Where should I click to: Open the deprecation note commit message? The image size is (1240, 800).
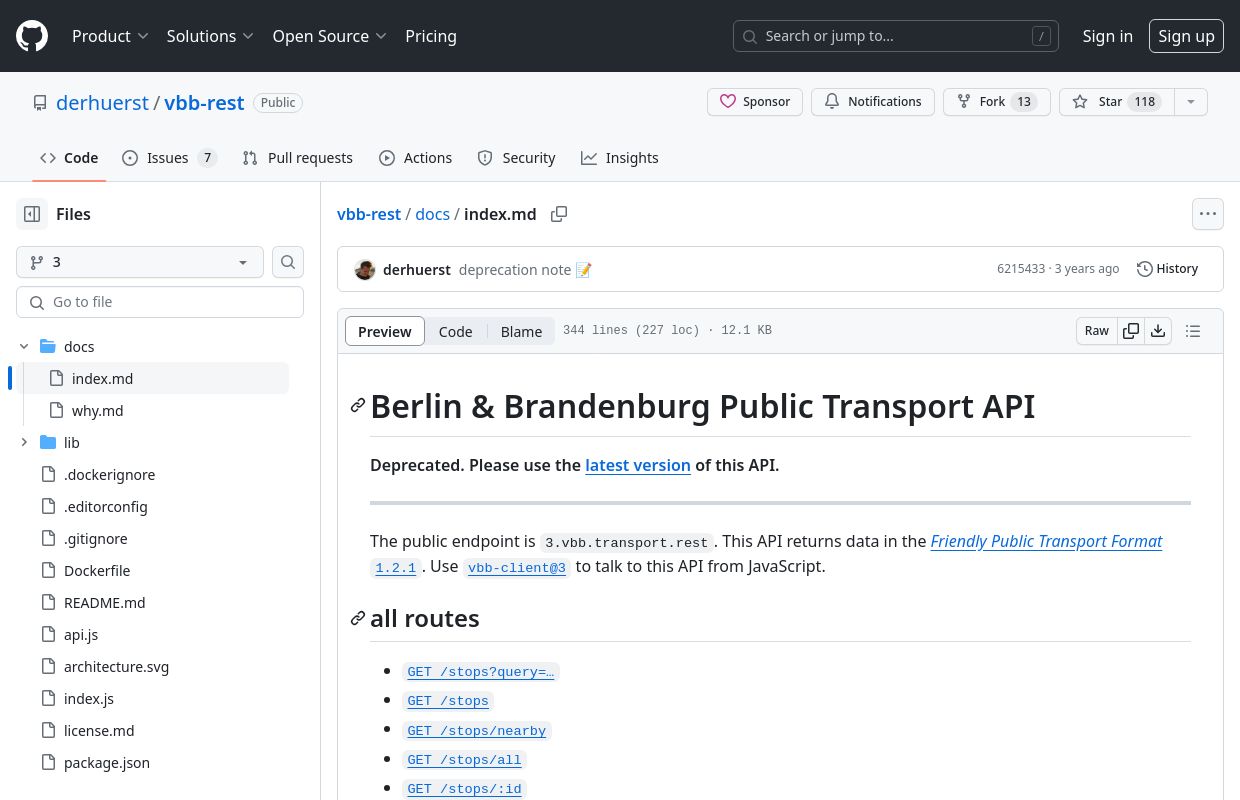[525, 270]
